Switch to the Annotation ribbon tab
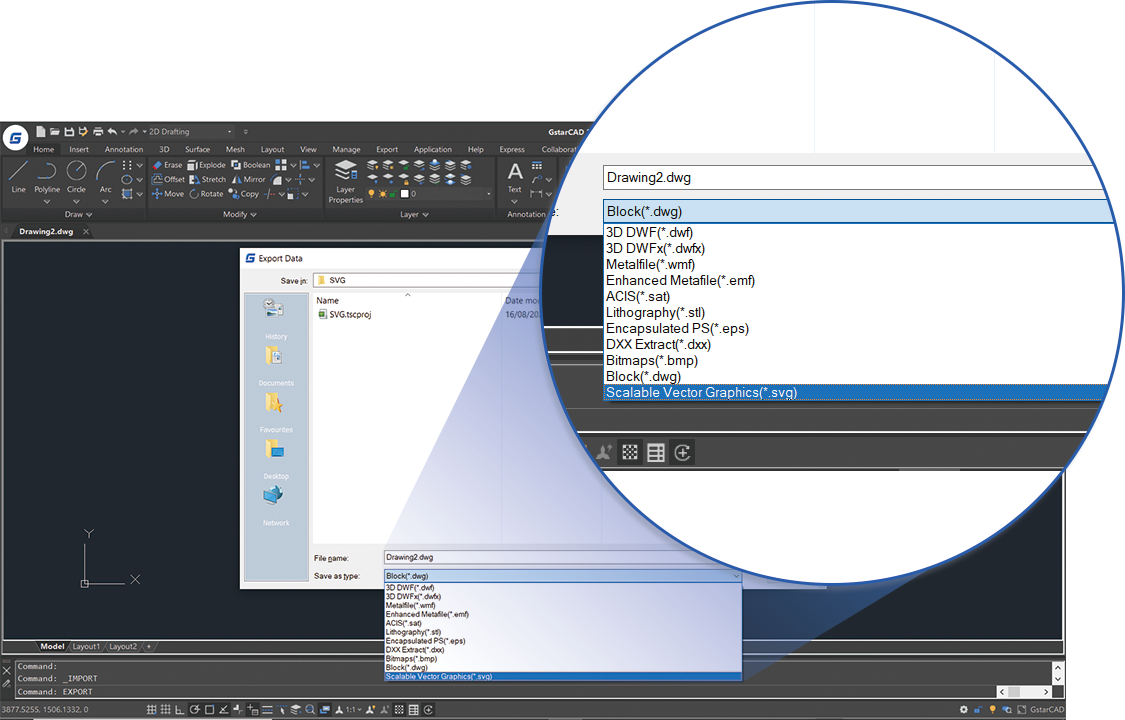1125x720 pixels. (x=124, y=149)
